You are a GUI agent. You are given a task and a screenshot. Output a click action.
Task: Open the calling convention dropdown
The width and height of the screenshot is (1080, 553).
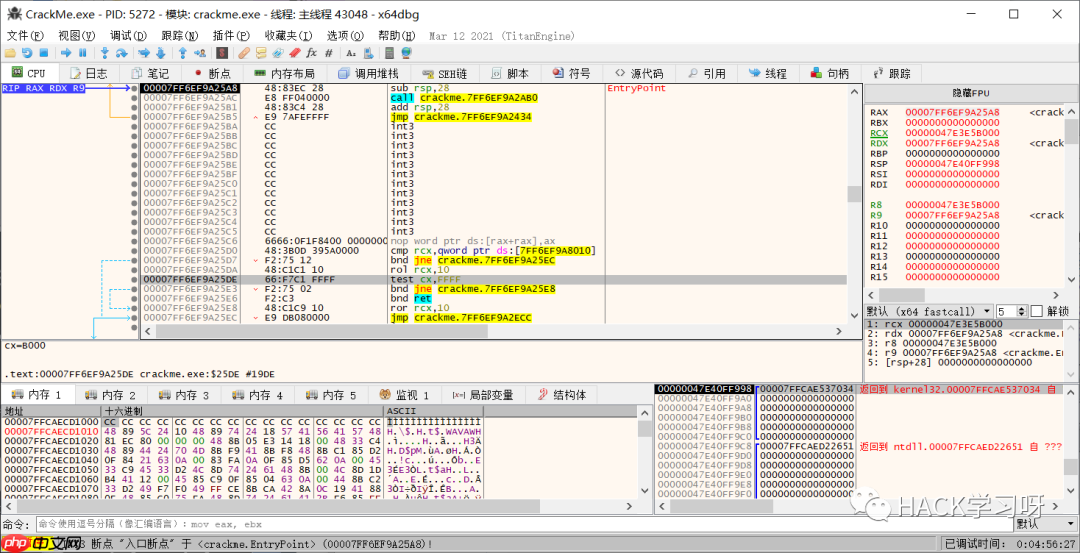point(930,311)
